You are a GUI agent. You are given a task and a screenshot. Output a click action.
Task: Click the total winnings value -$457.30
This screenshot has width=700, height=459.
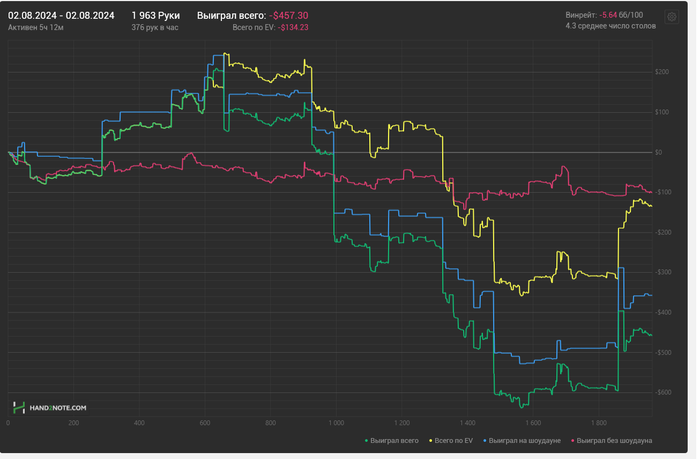(288, 16)
